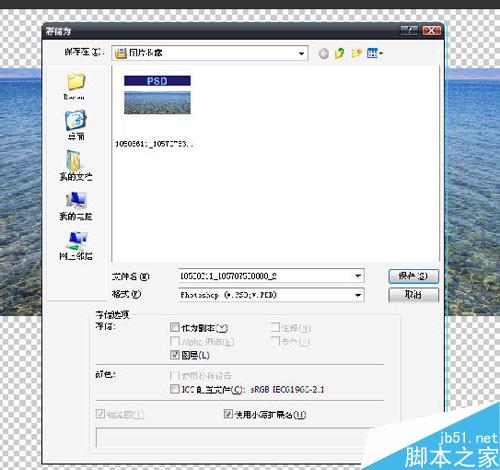Toggle the Thumbnail checkbox
Screen dimensions: 500x470
point(100,414)
